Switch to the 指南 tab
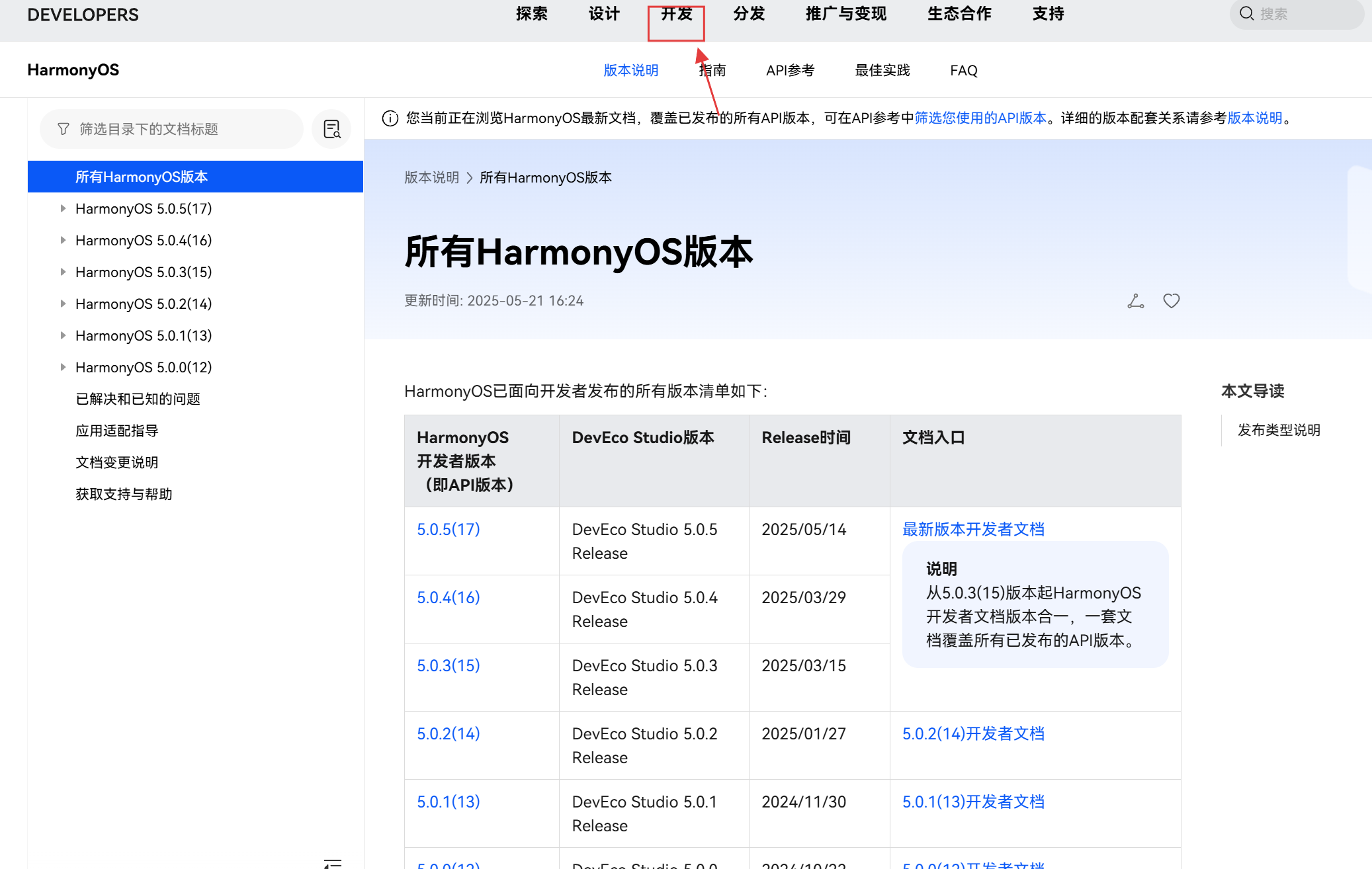This screenshot has height=869, width=1372. coord(712,70)
